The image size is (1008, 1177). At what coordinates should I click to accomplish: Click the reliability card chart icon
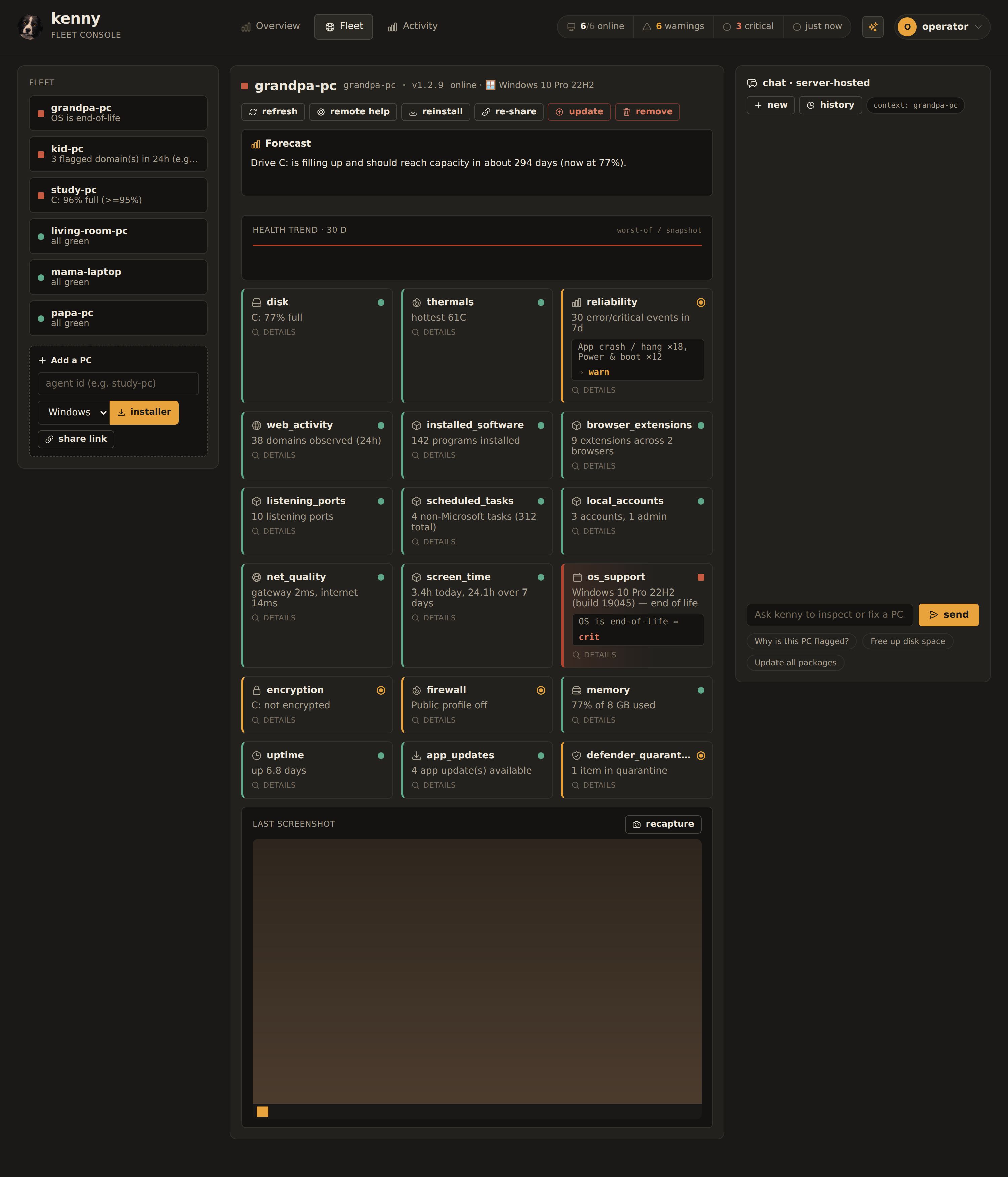pos(576,302)
